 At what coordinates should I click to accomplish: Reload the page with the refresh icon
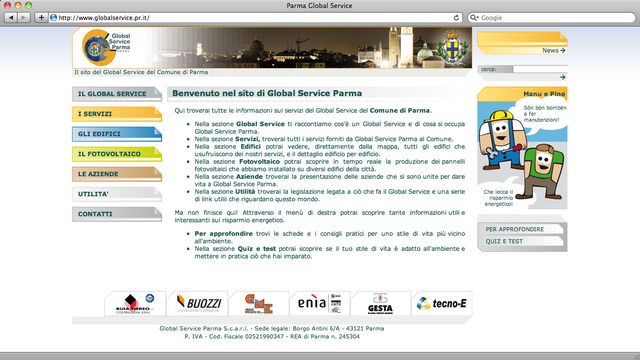(456, 18)
